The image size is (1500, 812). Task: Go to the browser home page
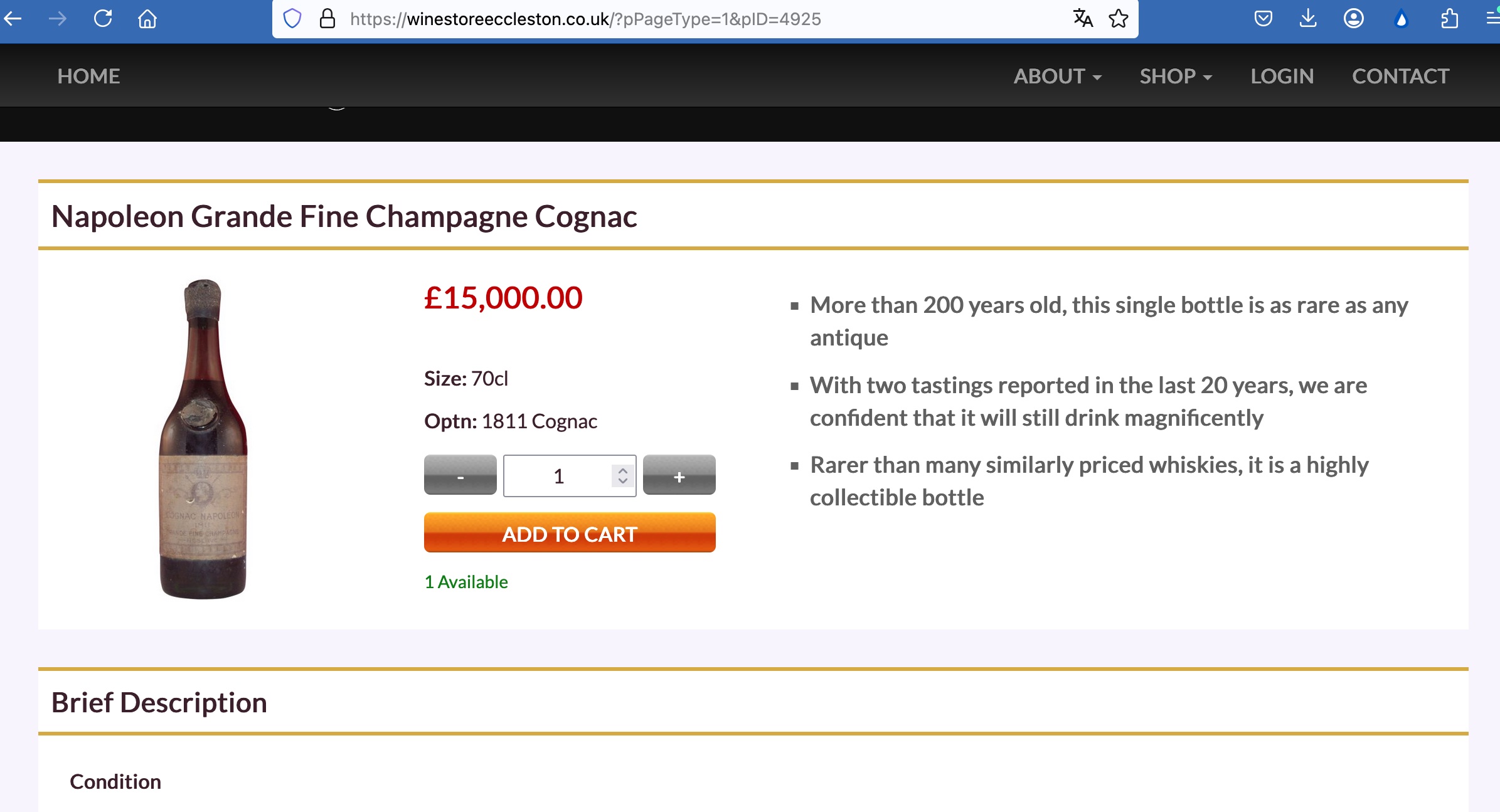[147, 19]
